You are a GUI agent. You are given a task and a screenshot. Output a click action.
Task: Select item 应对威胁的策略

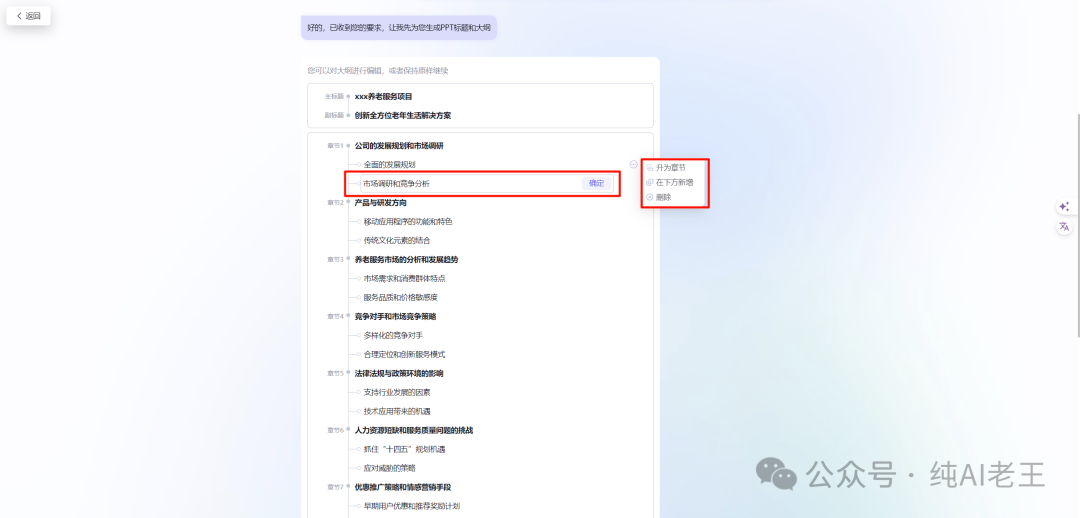(390, 468)
